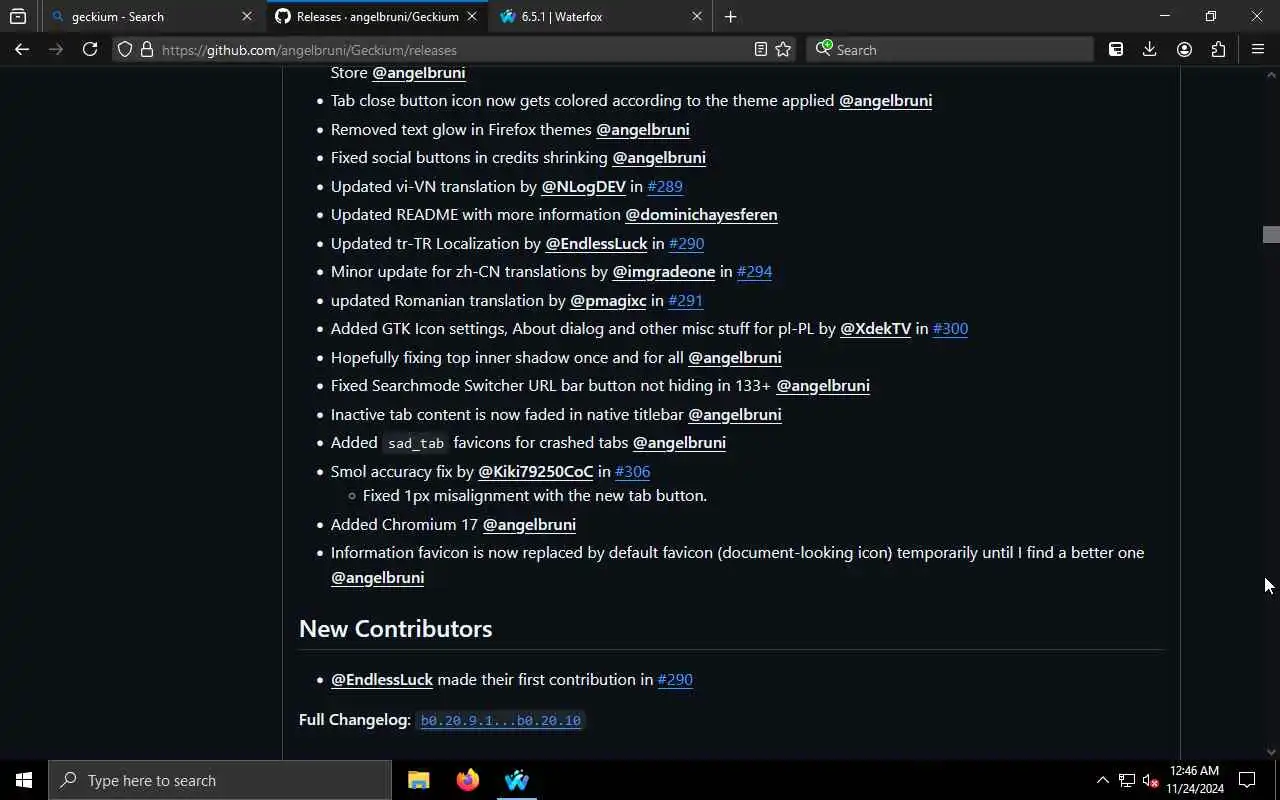The image size is (1280, 800).
Task: Click the sad_tab code label
Action: 416,443
